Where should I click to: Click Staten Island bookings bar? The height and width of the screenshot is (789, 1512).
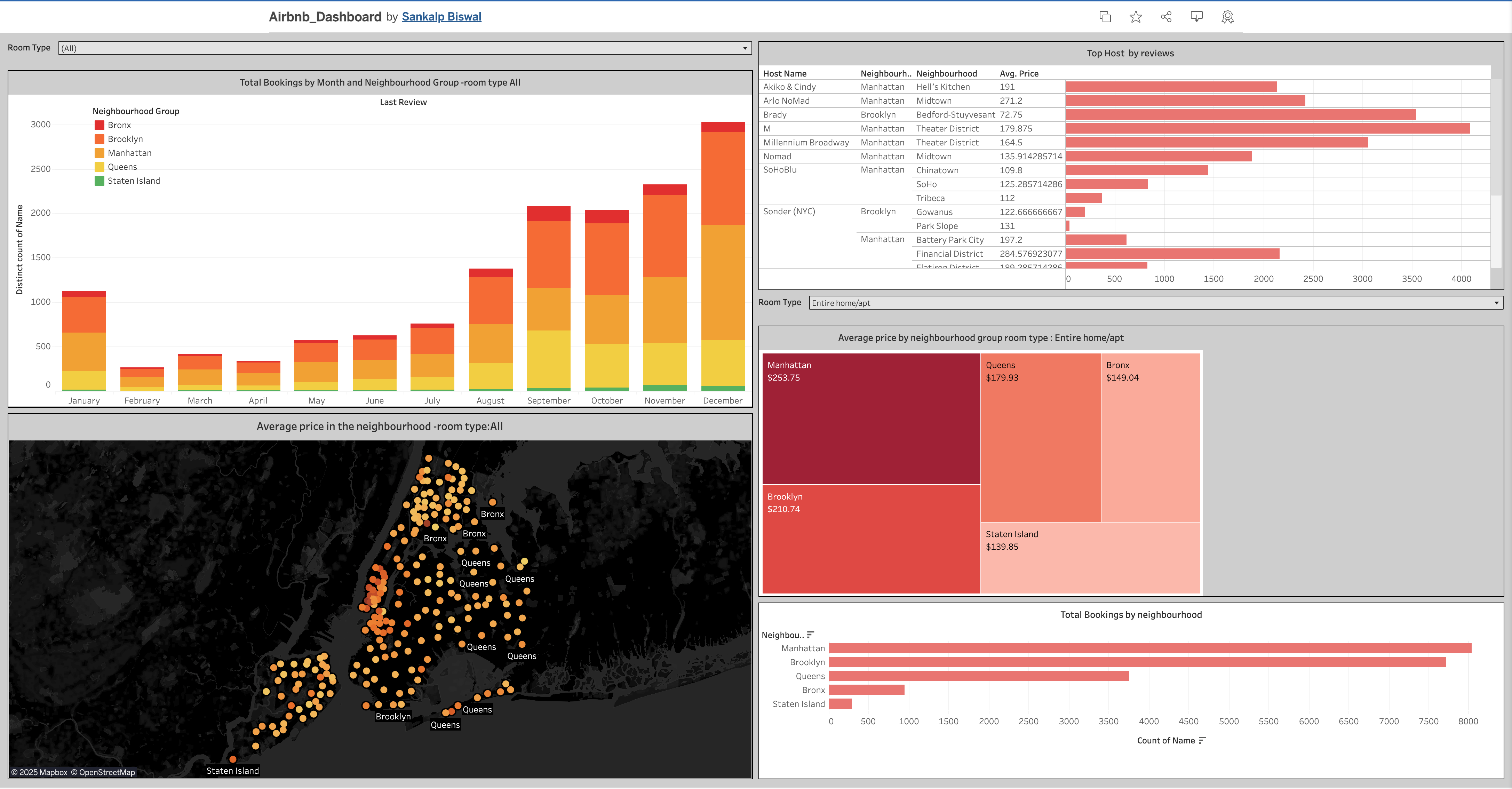840,704
